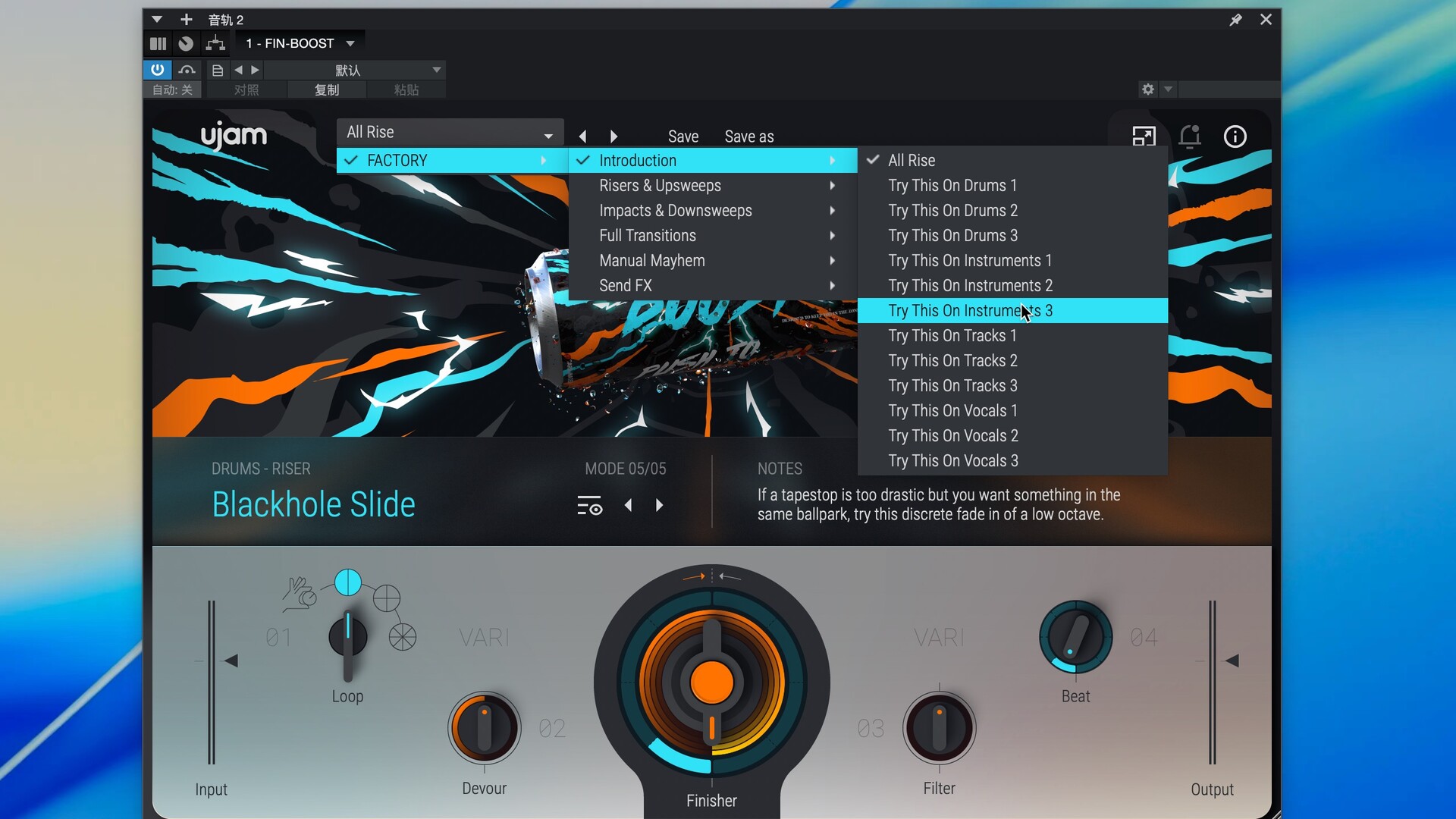Click the 粘贴 paste button

[x=406, y=89]
